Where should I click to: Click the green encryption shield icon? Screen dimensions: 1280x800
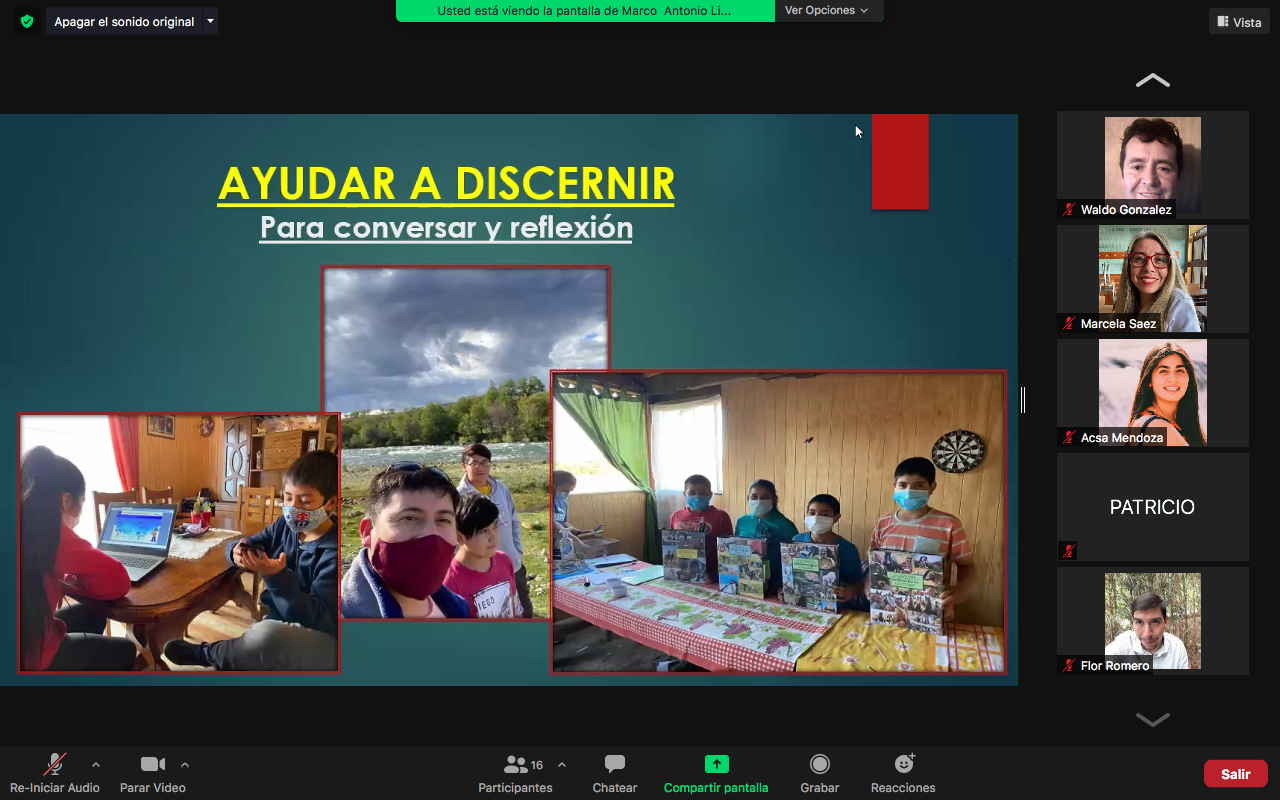(x=27, y=21)
